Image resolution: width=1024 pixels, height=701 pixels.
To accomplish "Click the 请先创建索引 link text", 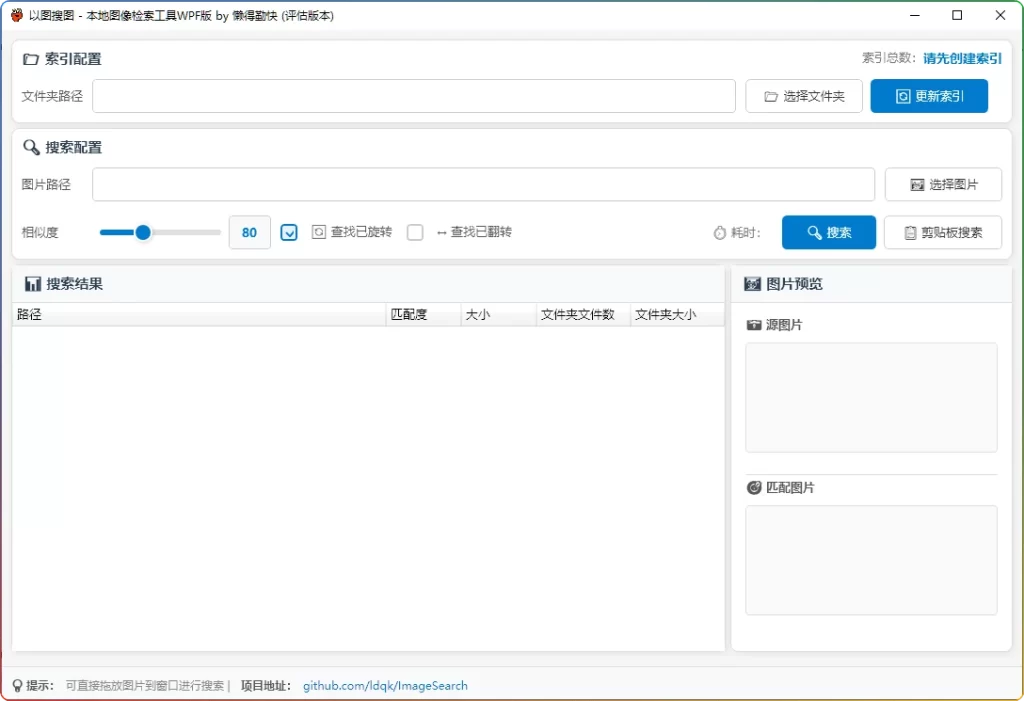I will point(962,58).
